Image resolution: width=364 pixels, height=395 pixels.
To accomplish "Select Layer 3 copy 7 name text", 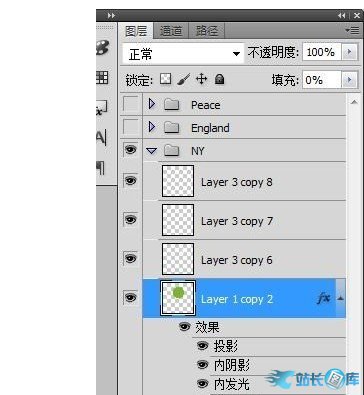I will pos(237,221).
